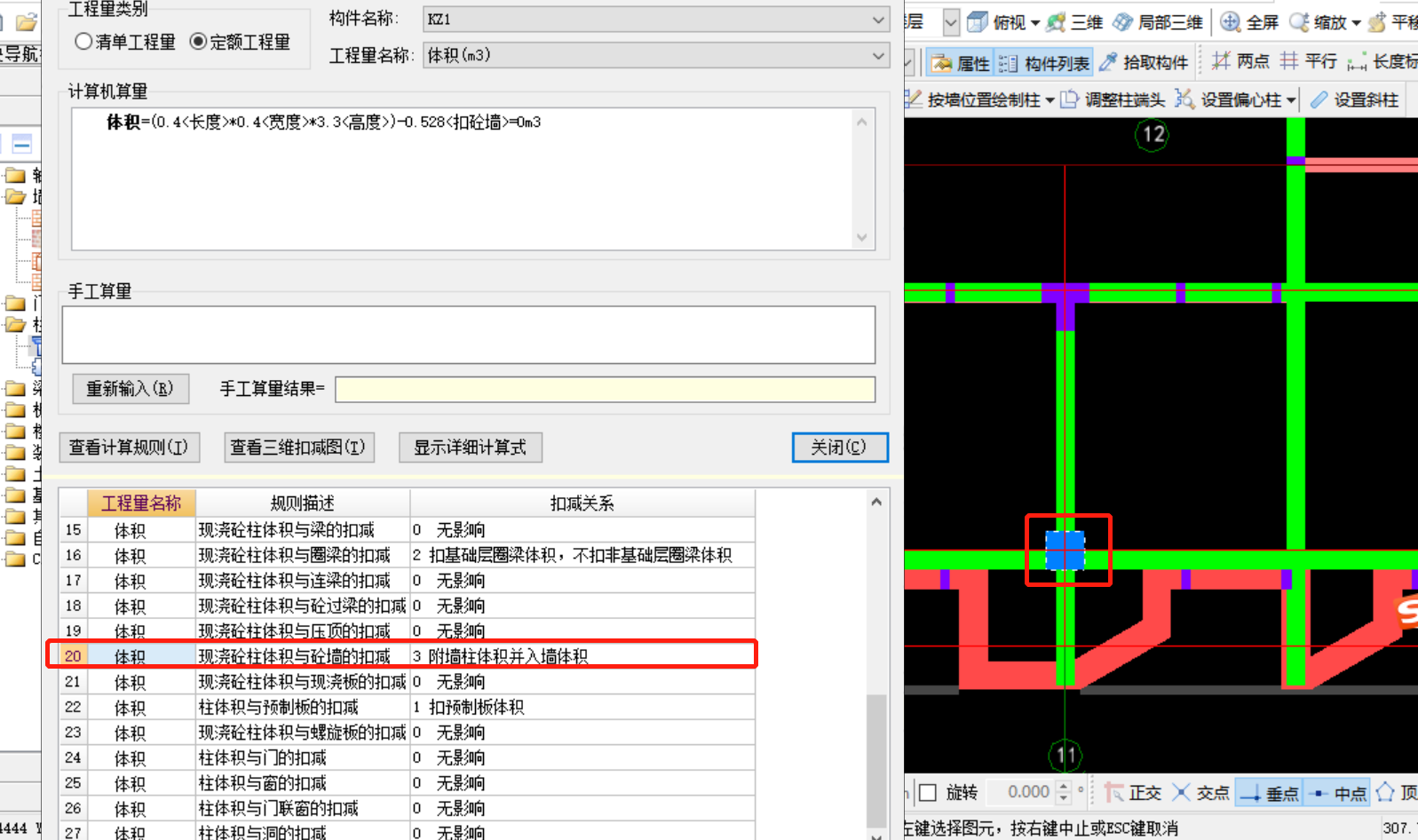Select row 25 柱体积与窗的扣减

point(408,783)
